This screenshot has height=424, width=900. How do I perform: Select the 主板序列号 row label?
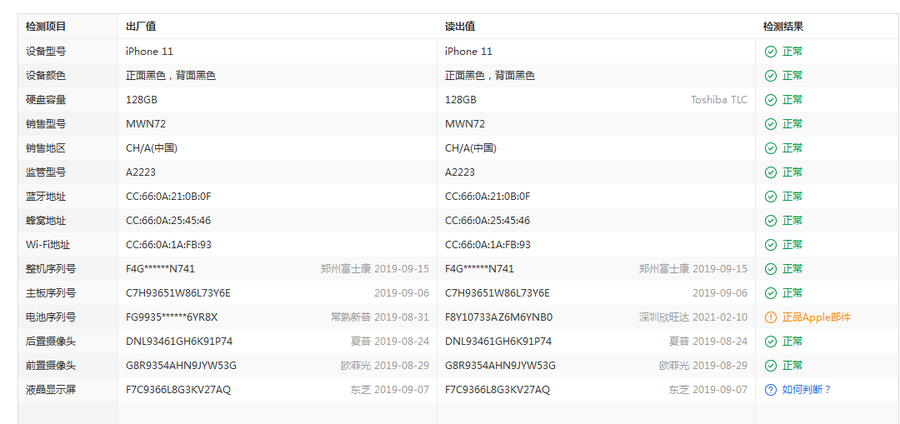[51, 293]
